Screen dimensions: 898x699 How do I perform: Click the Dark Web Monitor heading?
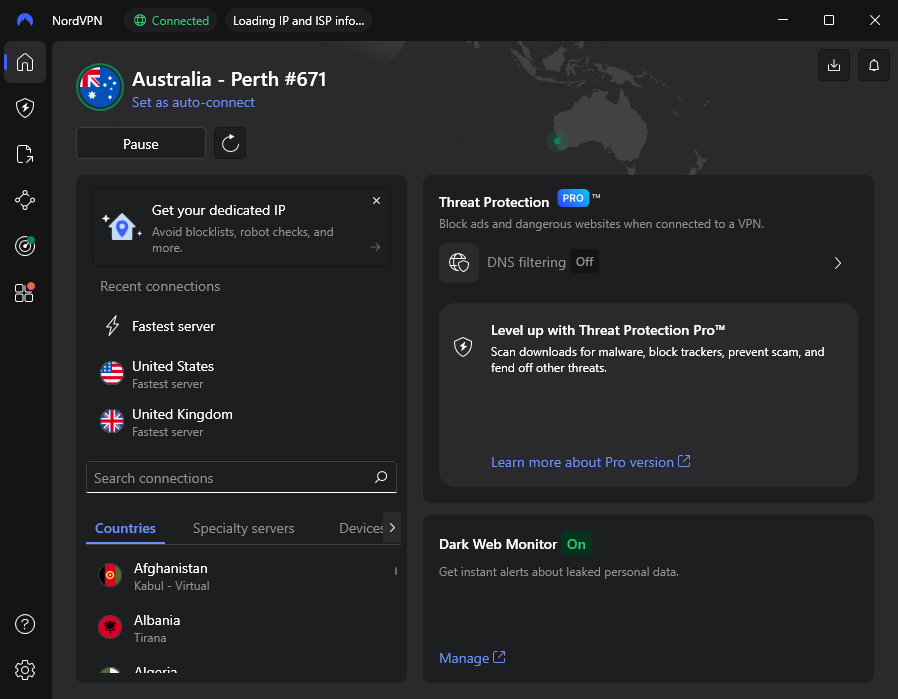[498, 544]
